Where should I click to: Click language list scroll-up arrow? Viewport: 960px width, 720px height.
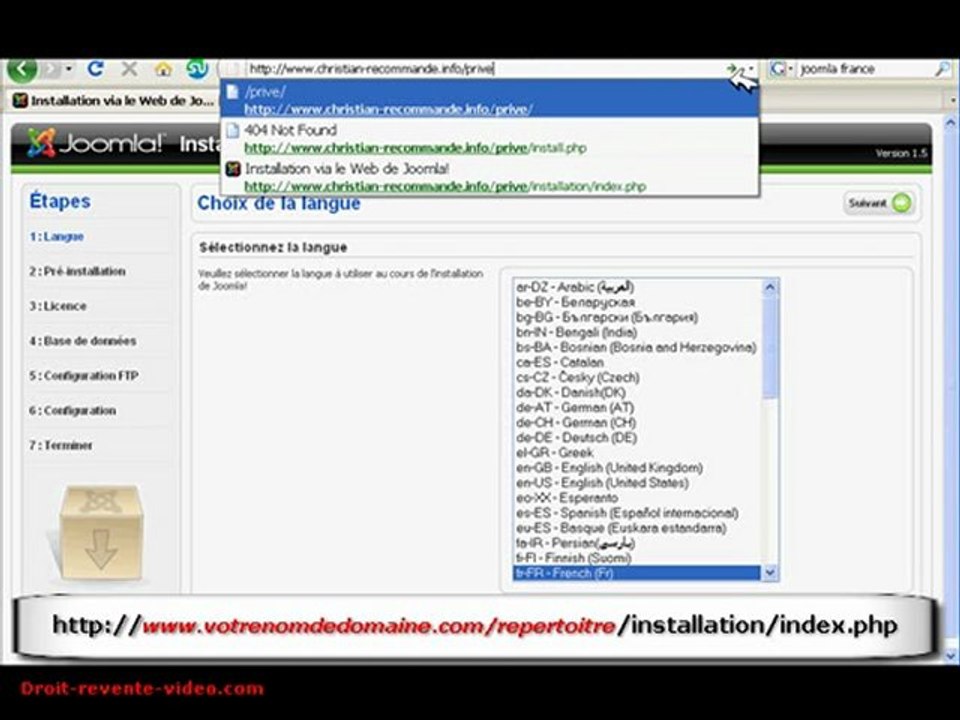[770, 287]
